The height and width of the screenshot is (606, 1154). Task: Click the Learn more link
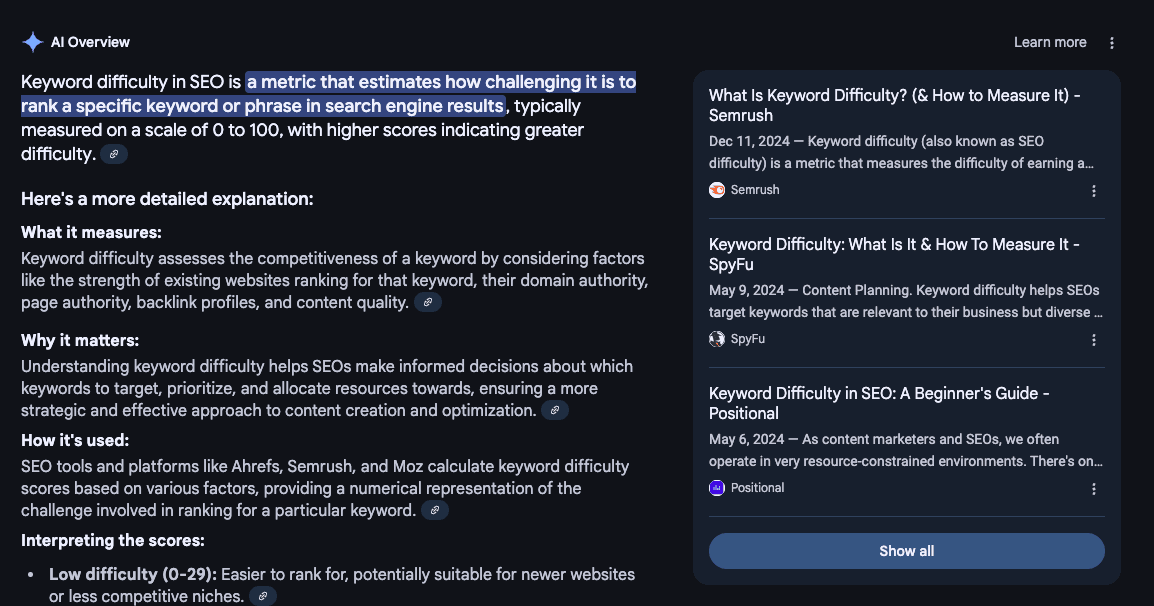(x=1050, y=42)
